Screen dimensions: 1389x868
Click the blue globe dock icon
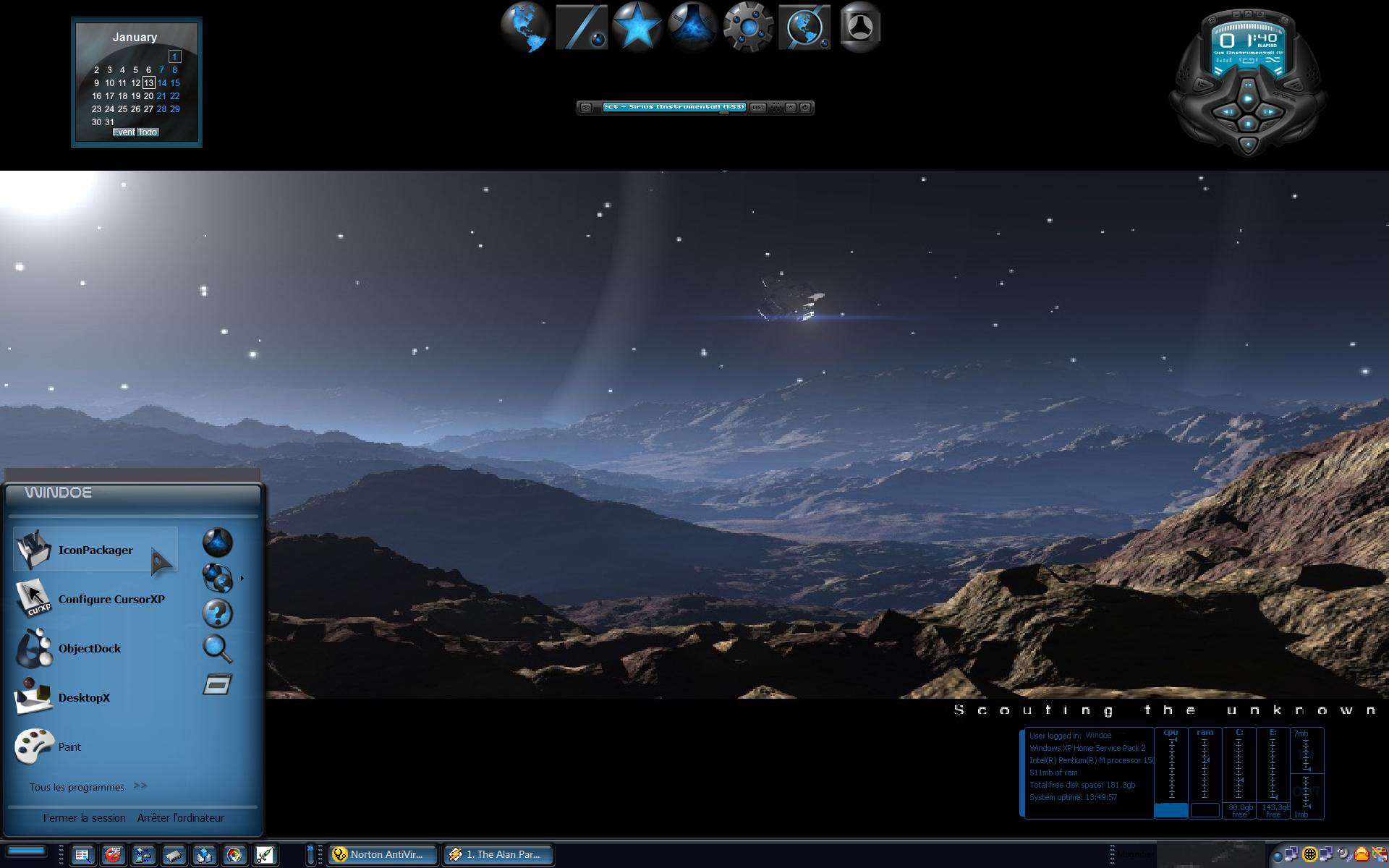point(525,27)
